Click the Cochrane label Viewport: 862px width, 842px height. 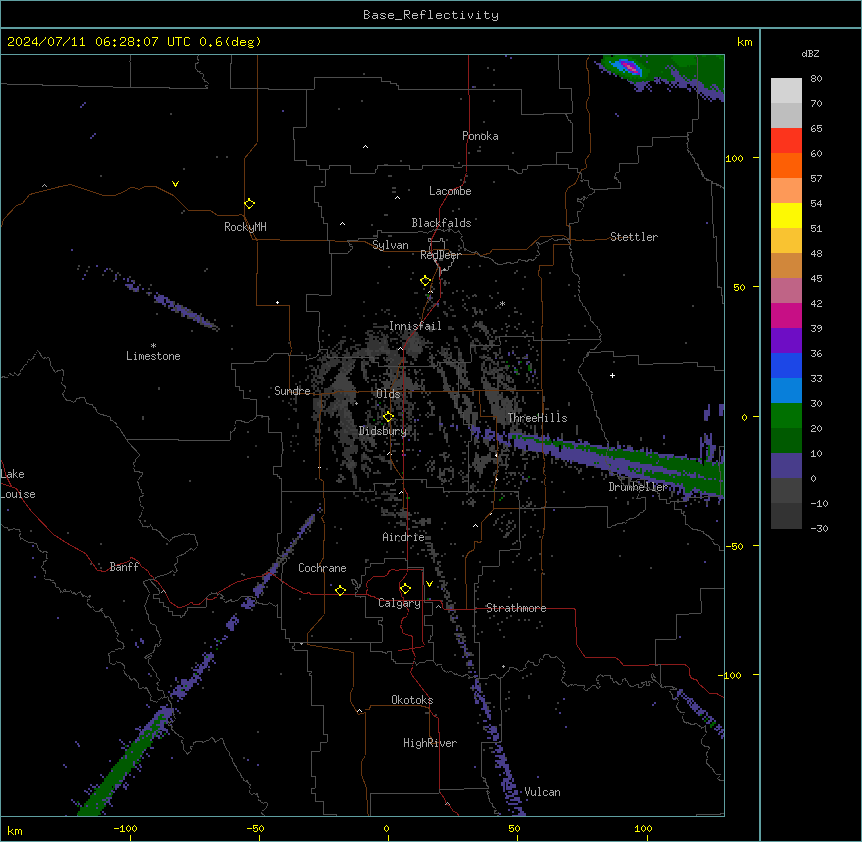[x=322, y=568]
